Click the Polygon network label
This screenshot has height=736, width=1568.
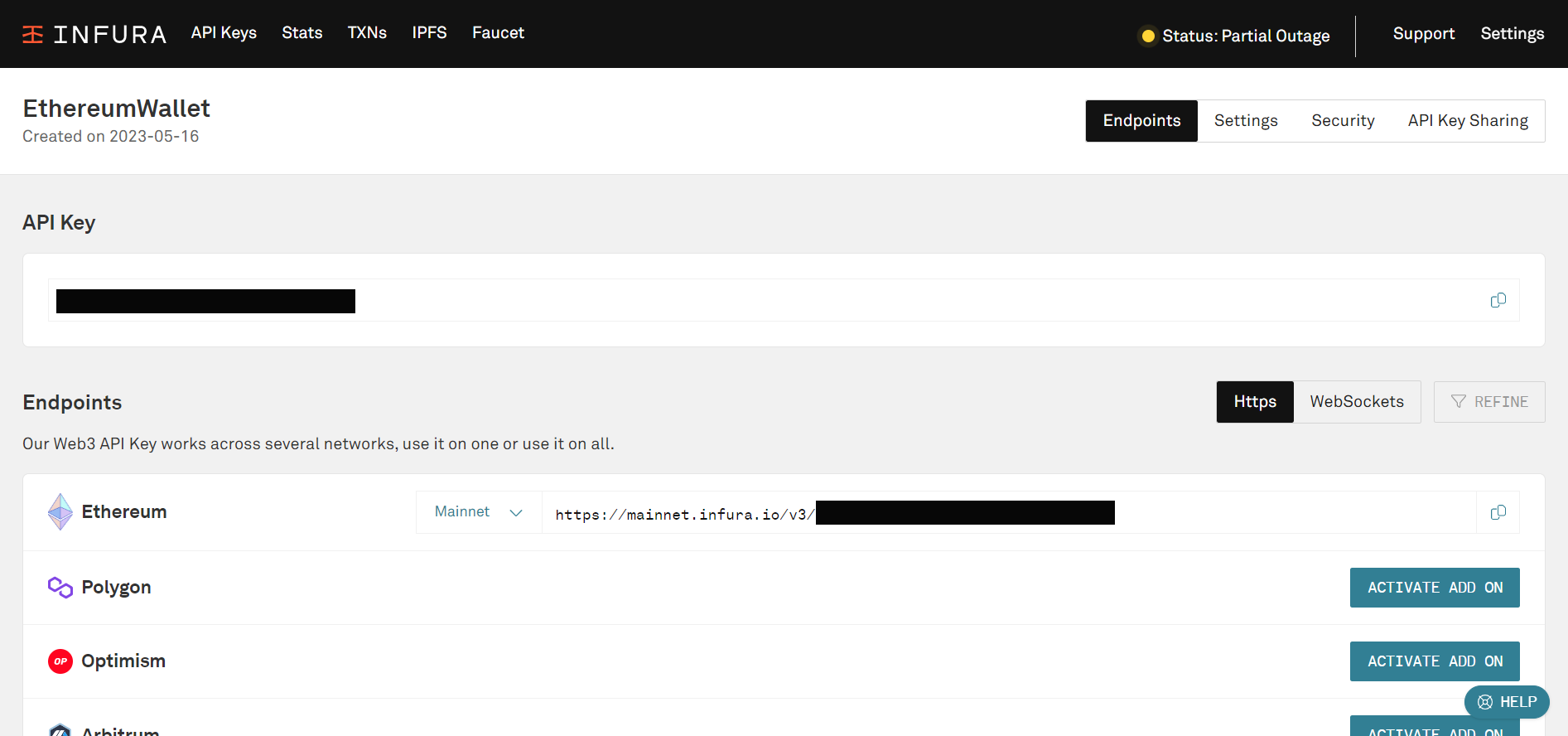tap(116, 588)
